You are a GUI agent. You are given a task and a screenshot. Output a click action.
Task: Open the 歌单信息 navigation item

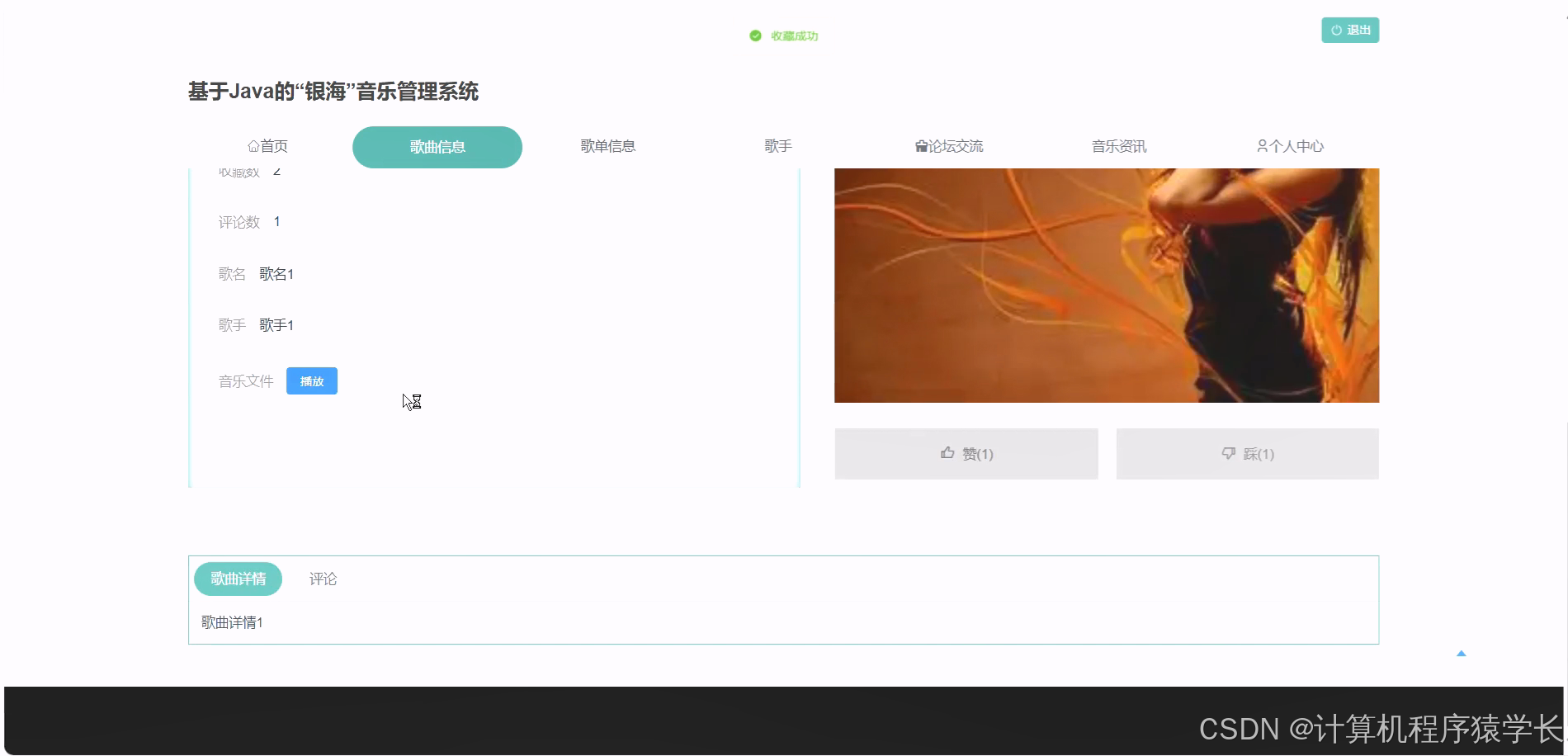coord(607,145)
